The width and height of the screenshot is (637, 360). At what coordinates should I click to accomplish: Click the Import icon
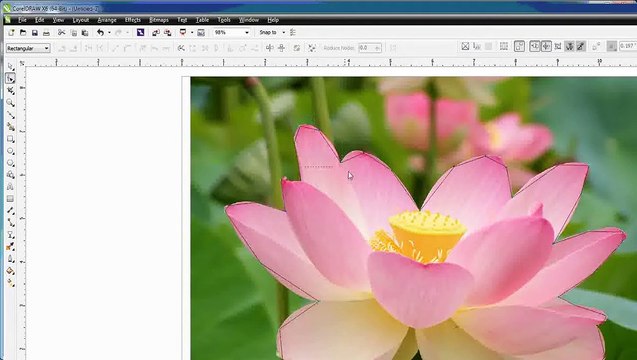(156, 33)
